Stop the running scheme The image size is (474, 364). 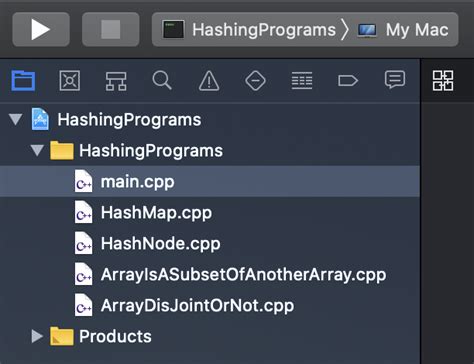point(111,29)
